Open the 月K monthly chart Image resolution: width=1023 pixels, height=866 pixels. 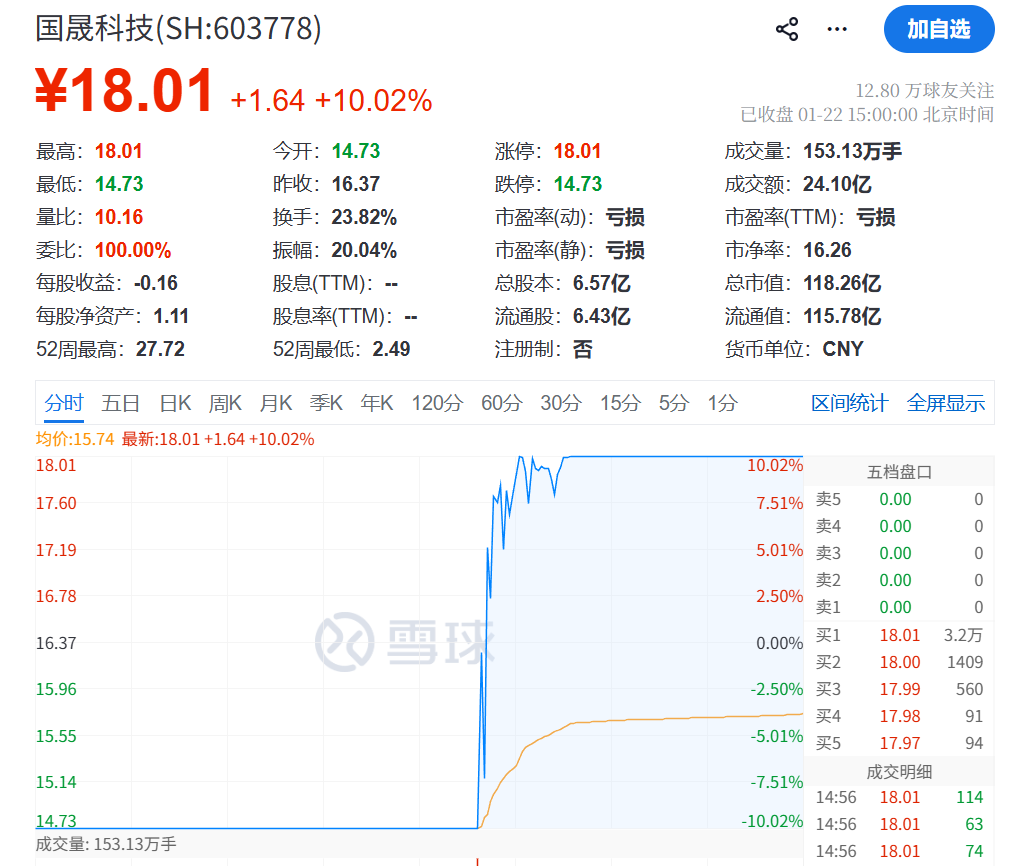(x=275, y=402)
